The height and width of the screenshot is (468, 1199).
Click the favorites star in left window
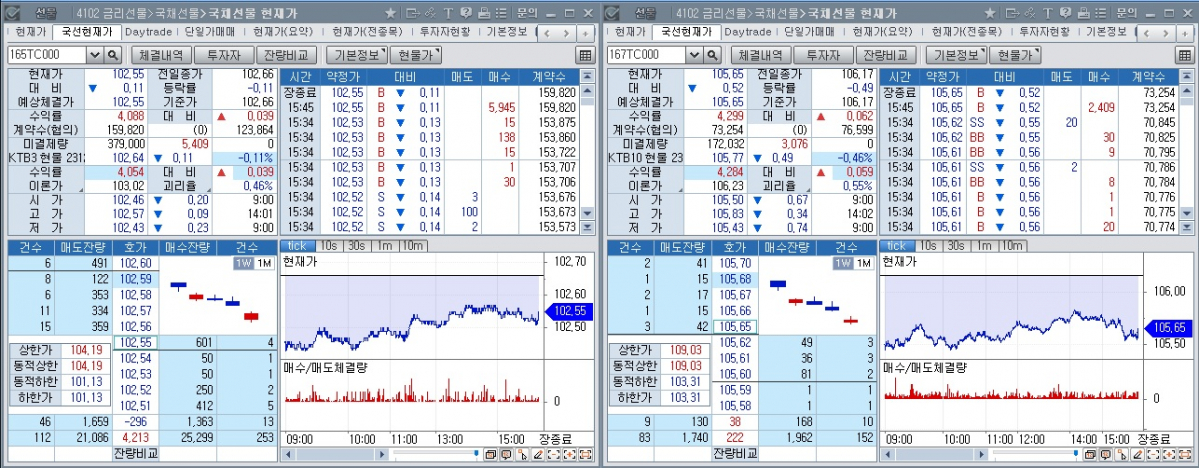click(390, 13)
